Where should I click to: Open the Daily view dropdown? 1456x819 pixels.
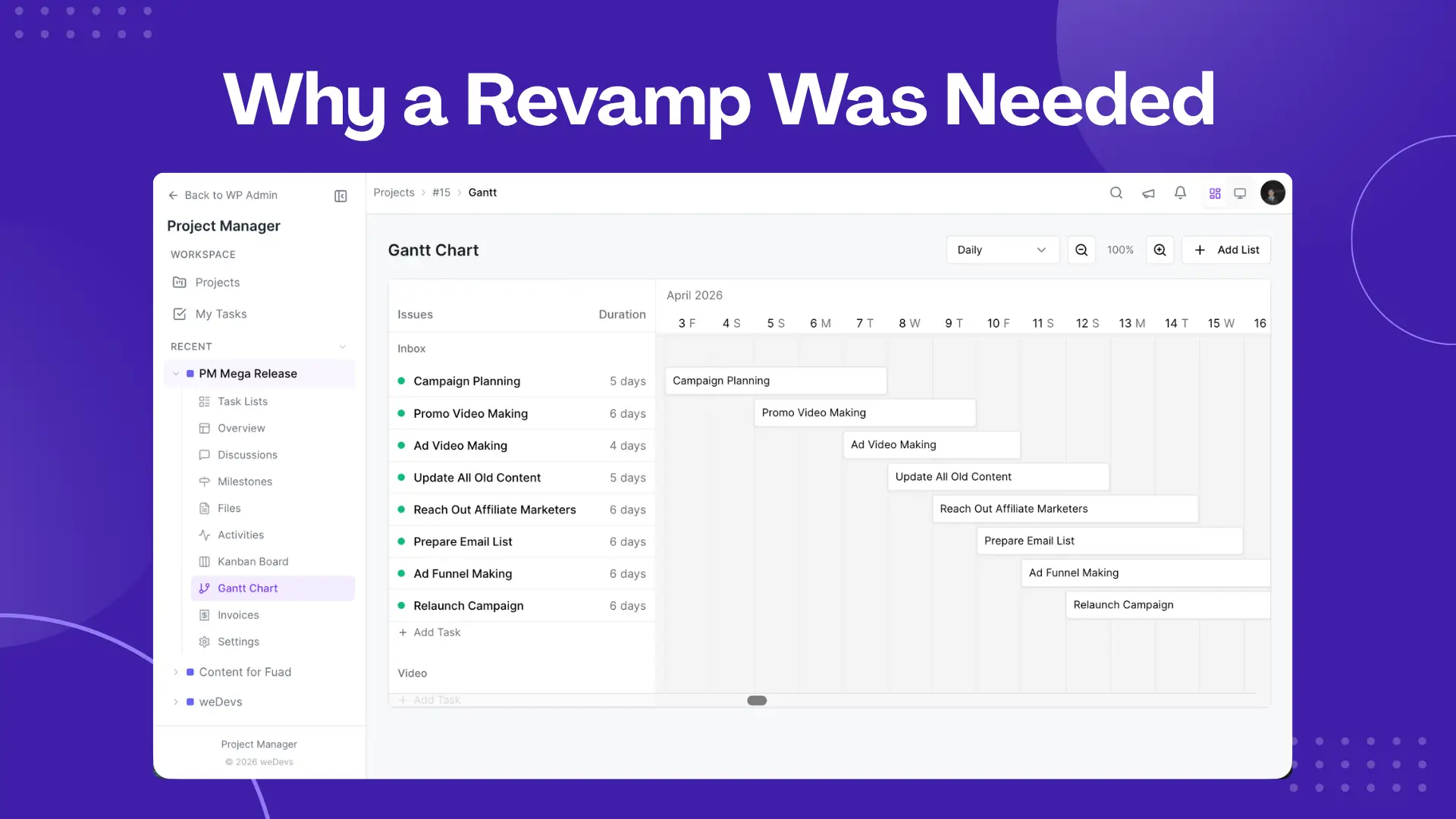(x=1002, y=250)
